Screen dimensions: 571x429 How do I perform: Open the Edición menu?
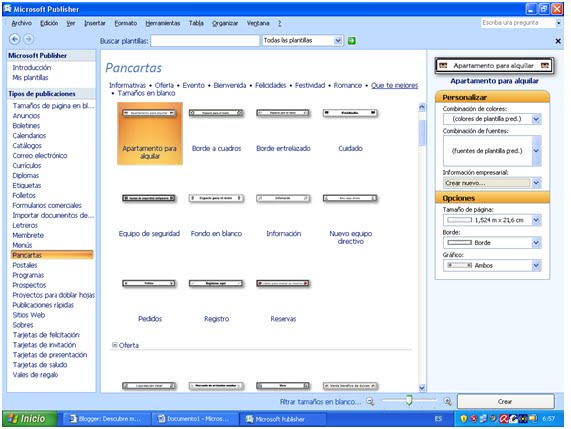click(49, 23)
